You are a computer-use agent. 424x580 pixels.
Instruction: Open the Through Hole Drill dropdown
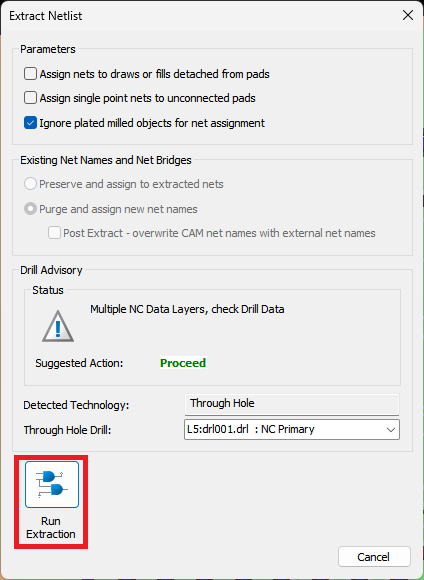tap(292, 429)
